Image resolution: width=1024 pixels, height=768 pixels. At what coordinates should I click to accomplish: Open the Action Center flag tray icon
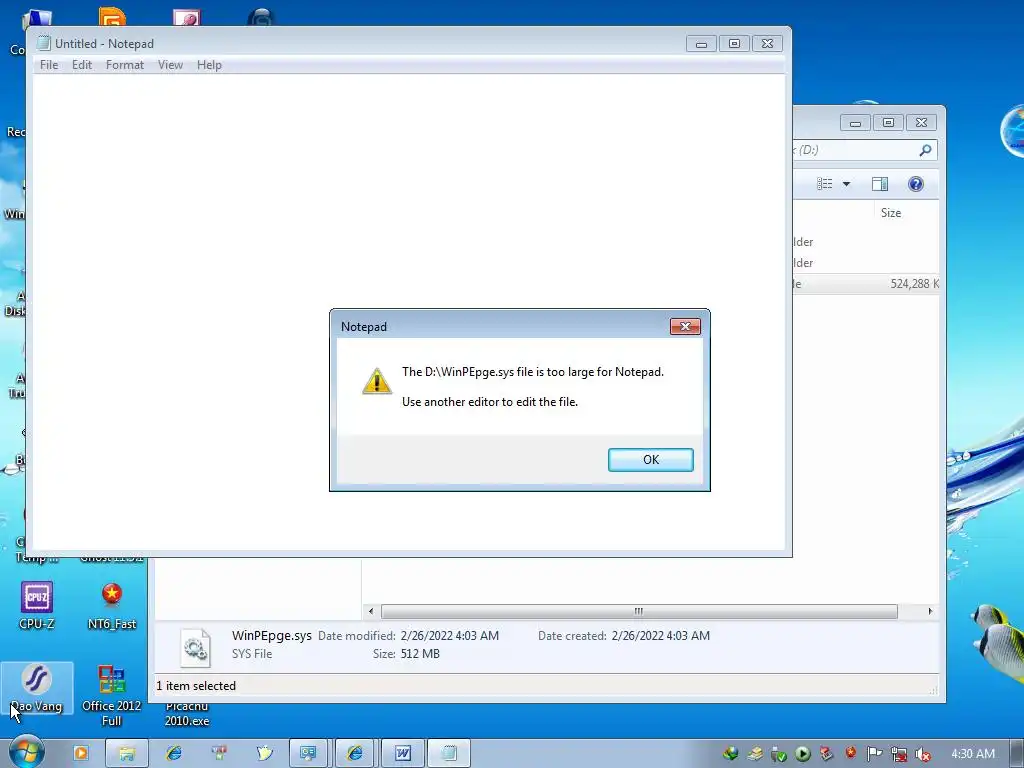point(874,754)
